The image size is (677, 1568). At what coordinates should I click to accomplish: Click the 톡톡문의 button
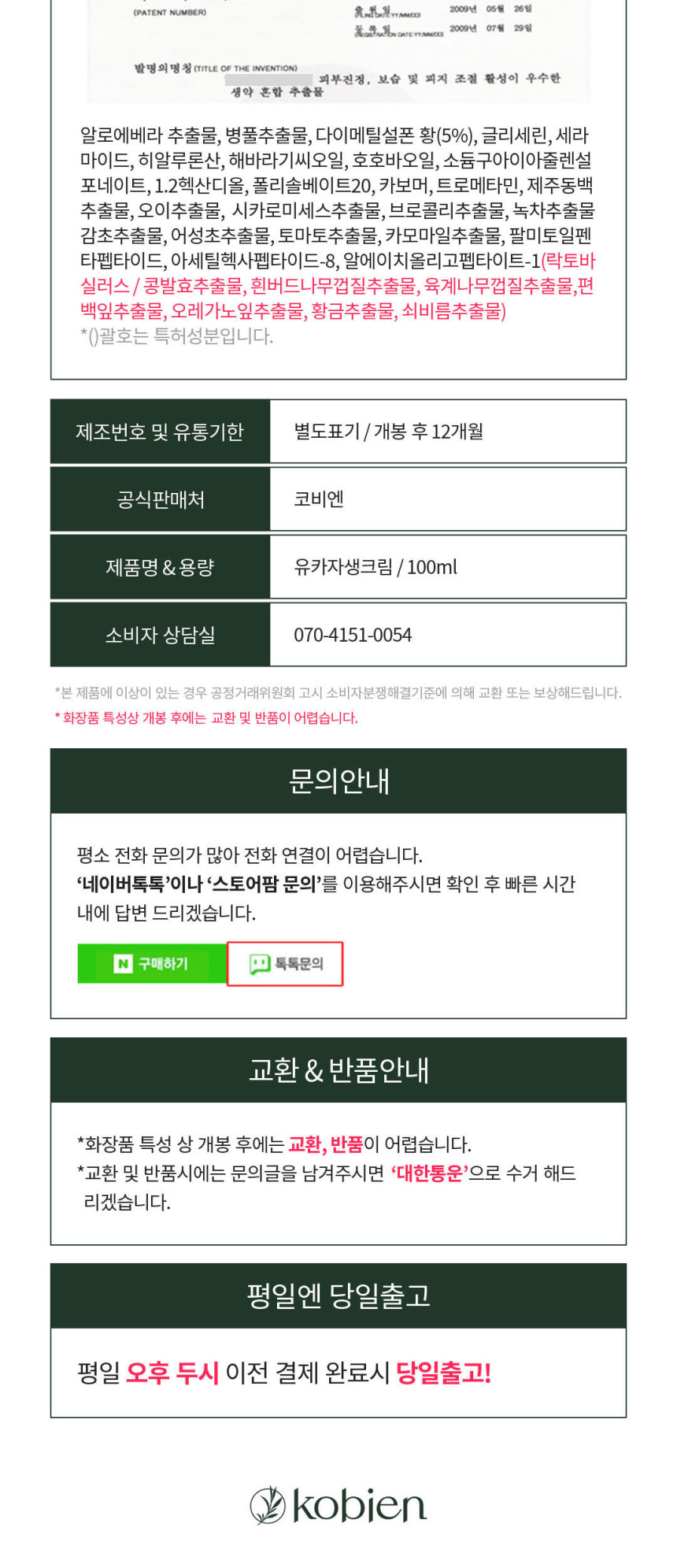285,963
